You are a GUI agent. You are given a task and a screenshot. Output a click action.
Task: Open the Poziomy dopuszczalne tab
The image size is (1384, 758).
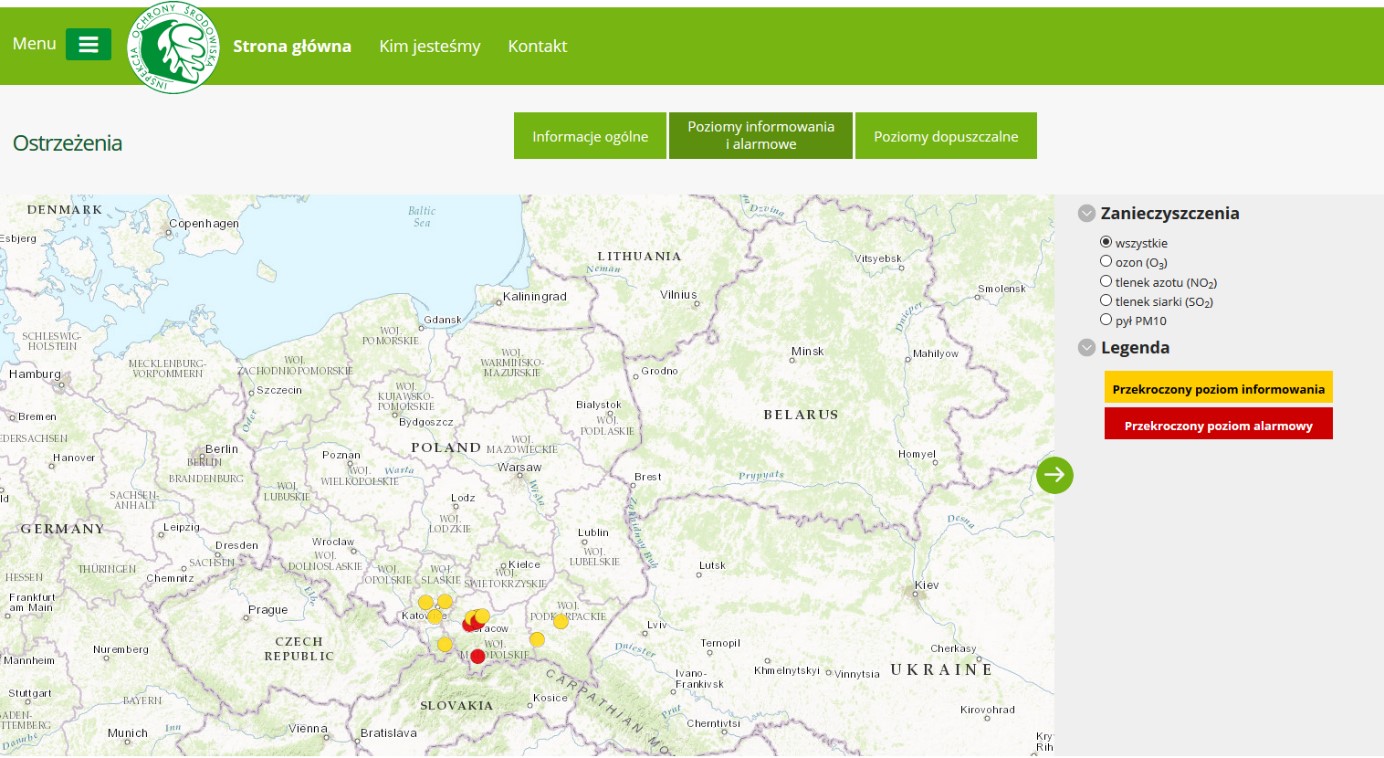945,136
